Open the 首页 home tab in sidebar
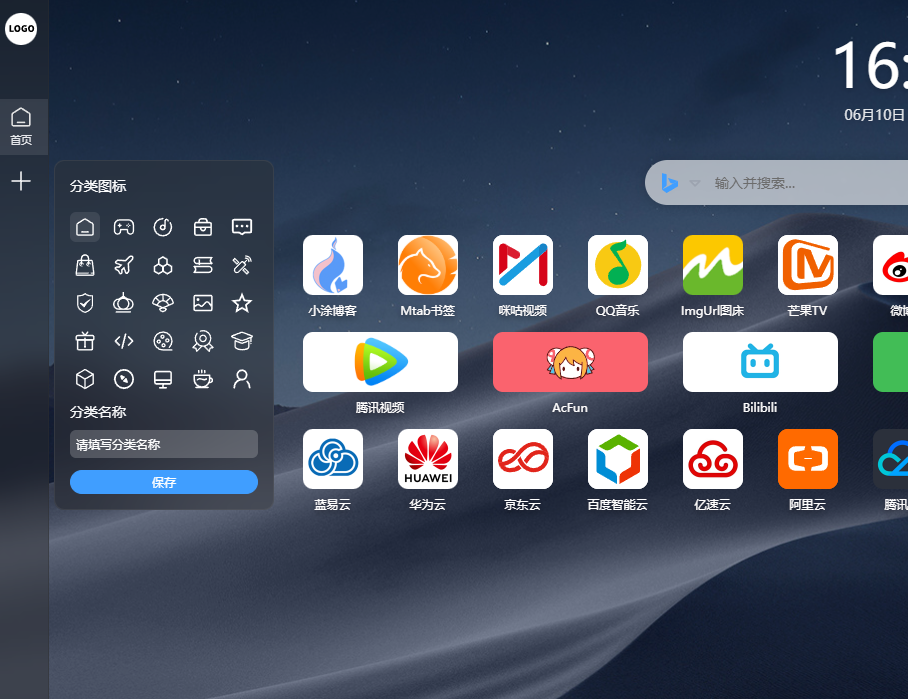This screenshot has width=908, height=699. pyautogui.click(x=24, y=127)
